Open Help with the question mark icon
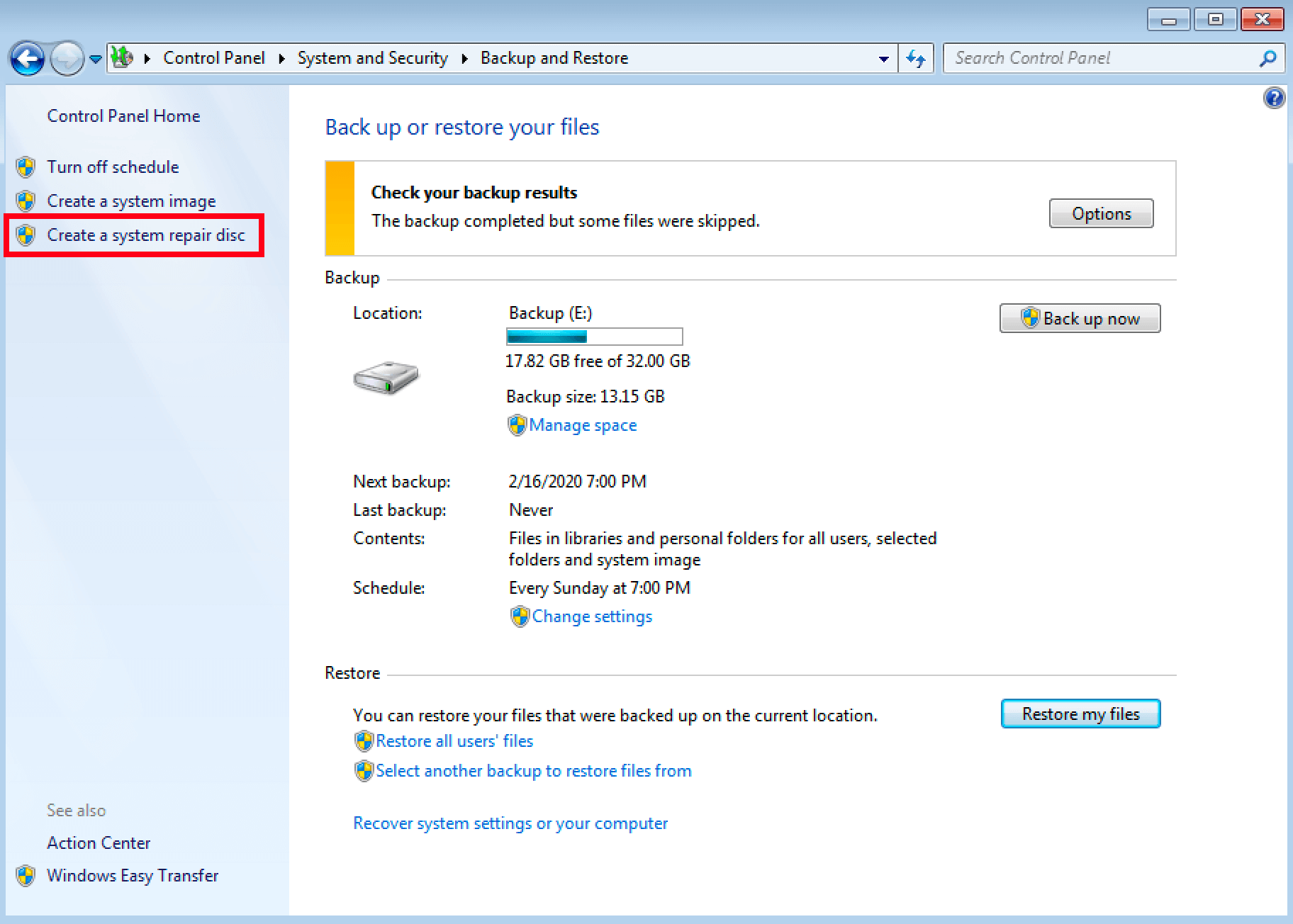Image resolution: width=1293 pixels, height=924 pixels. pos(1274,98)
